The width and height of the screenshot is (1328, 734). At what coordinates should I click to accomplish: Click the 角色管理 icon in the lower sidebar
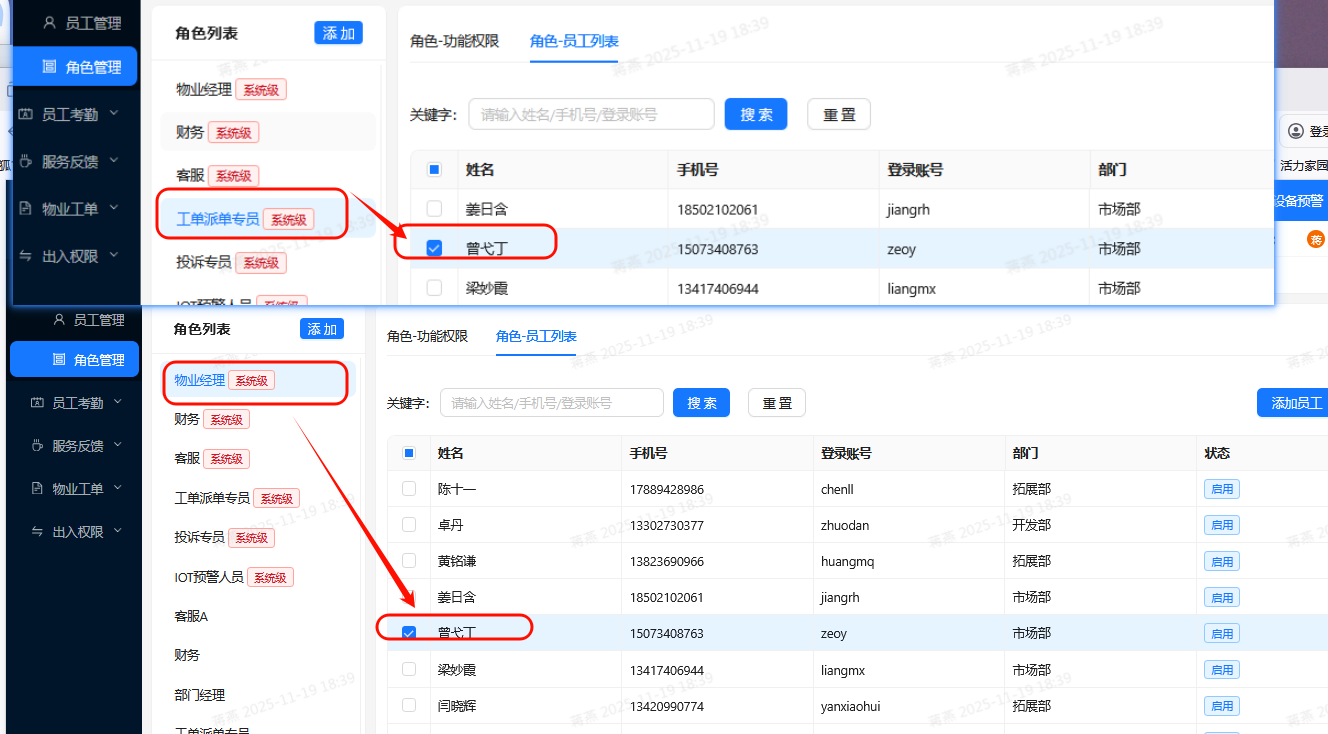[59, 360]
